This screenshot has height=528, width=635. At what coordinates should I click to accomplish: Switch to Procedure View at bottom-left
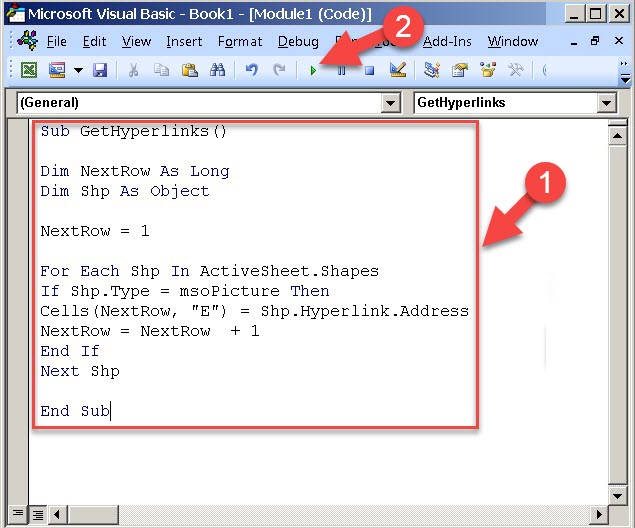pyautogui.click(x=17, y=515)
